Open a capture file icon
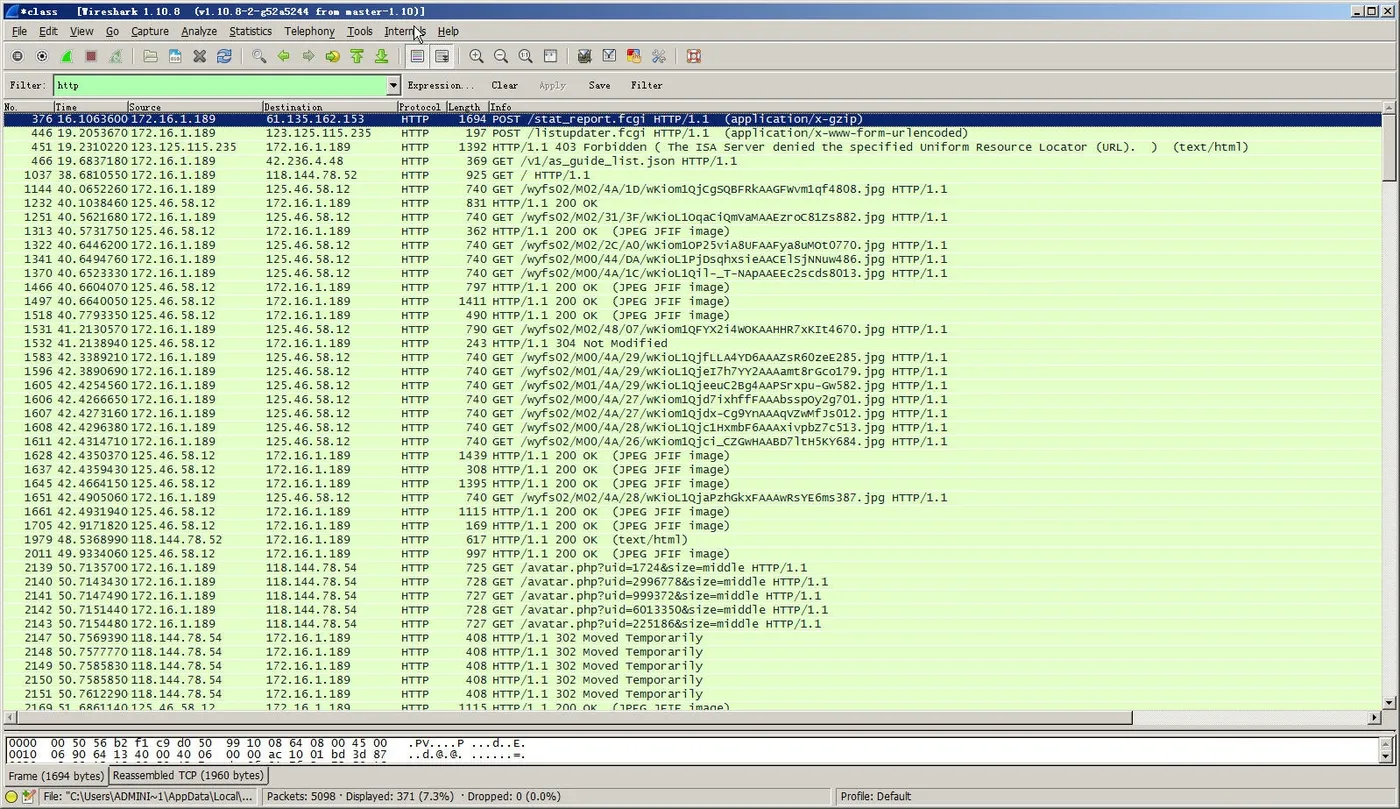The height and width of the screenshot is (809, 1400). coord(150,57)
